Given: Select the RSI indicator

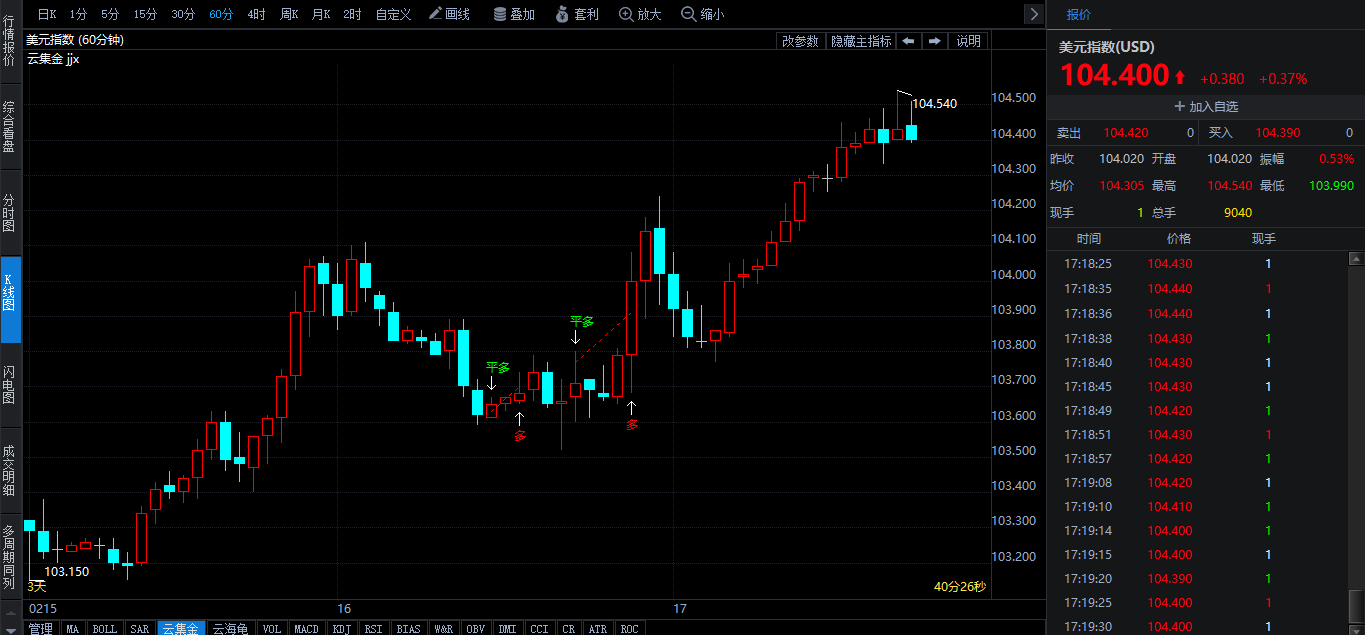Looking at the screenshot, I should pos(373,628).
